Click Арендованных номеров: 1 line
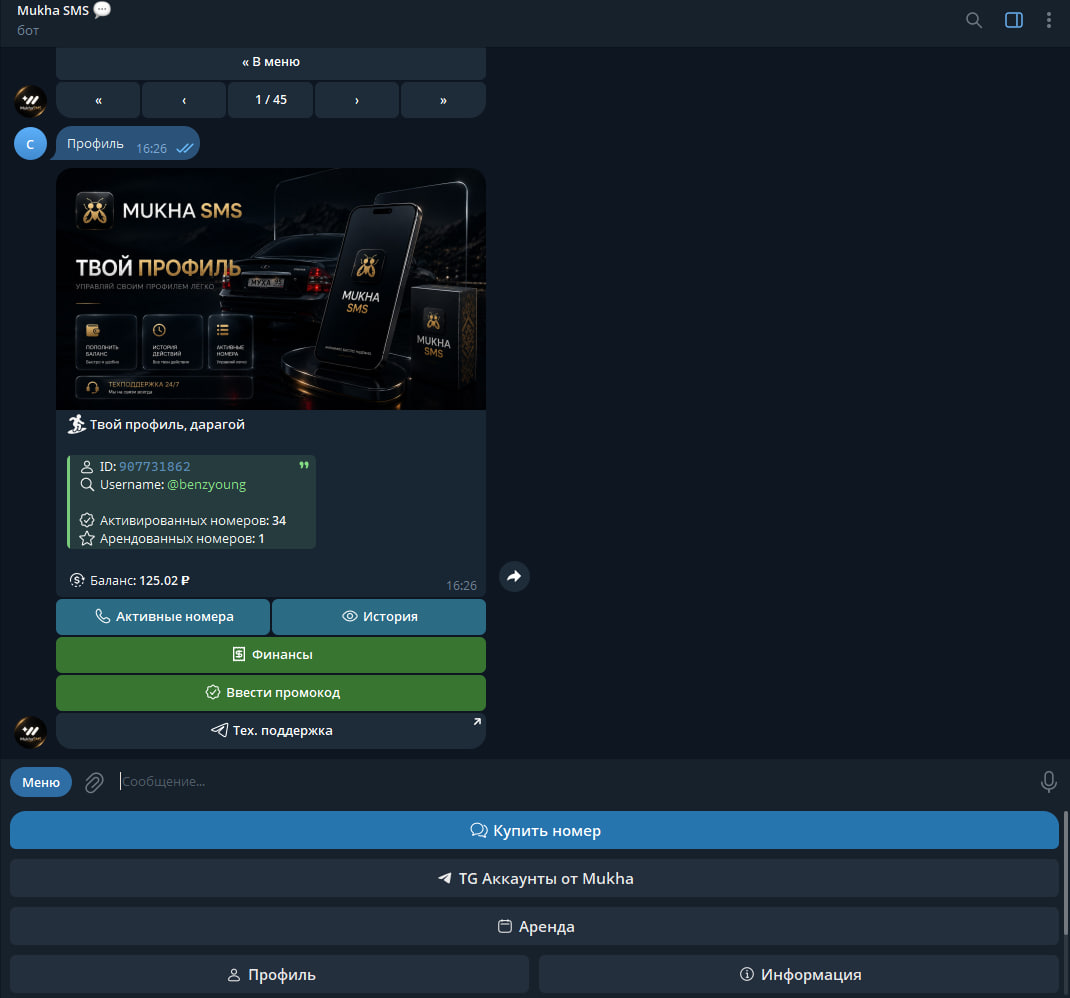This screenshot has width=1070, height=998. pos(182,539)
